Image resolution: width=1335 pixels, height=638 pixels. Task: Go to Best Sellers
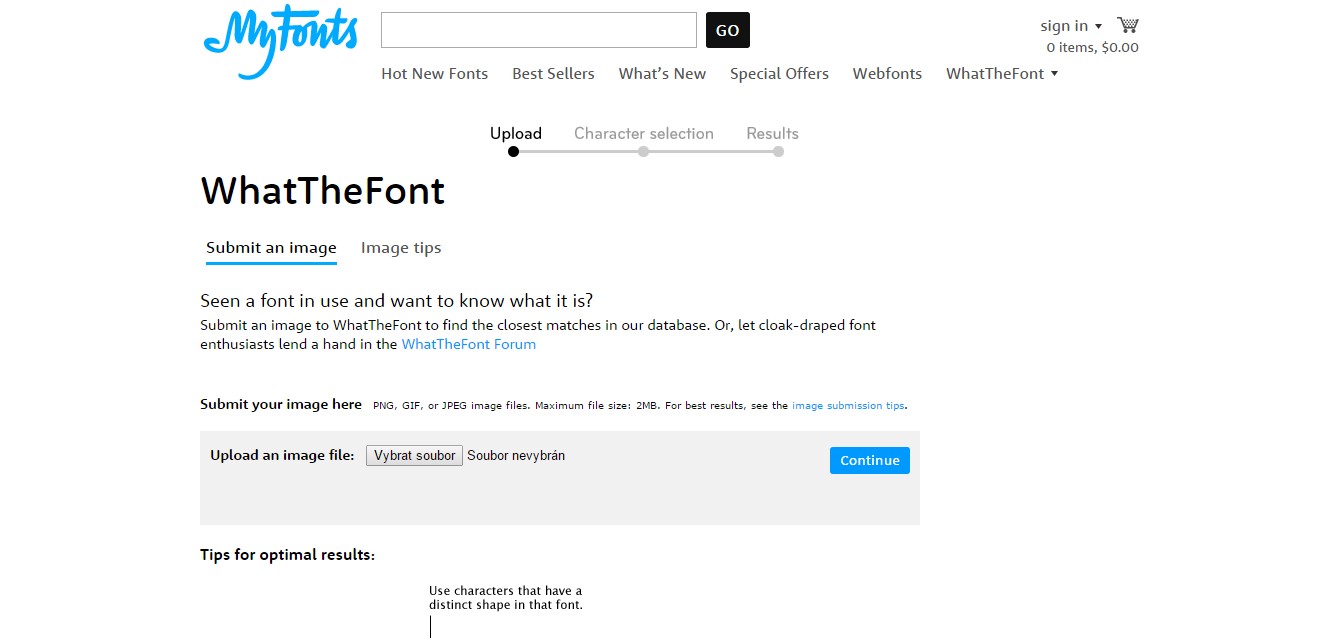[553, 74]
